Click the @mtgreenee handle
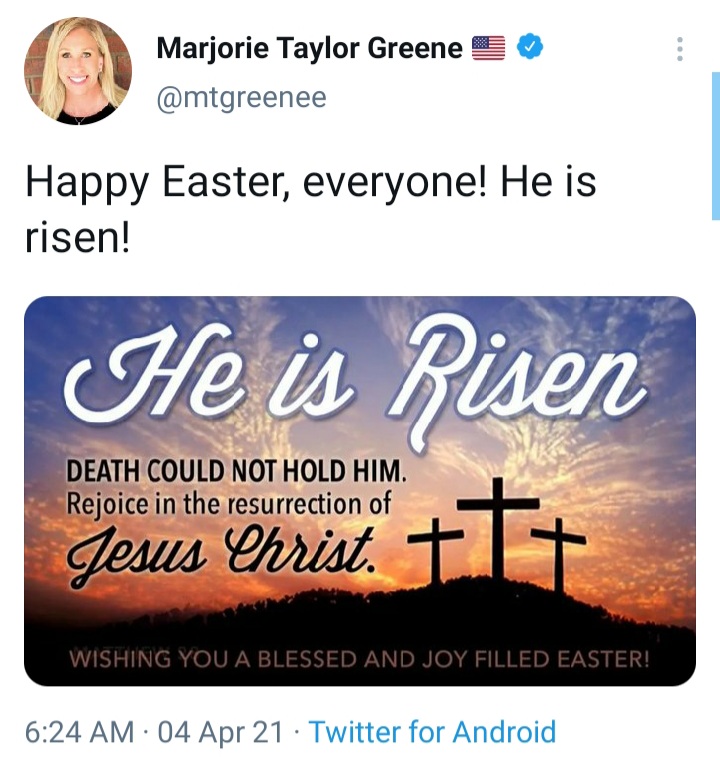Screen dimensions: 720x774 (x=241, y=97)
